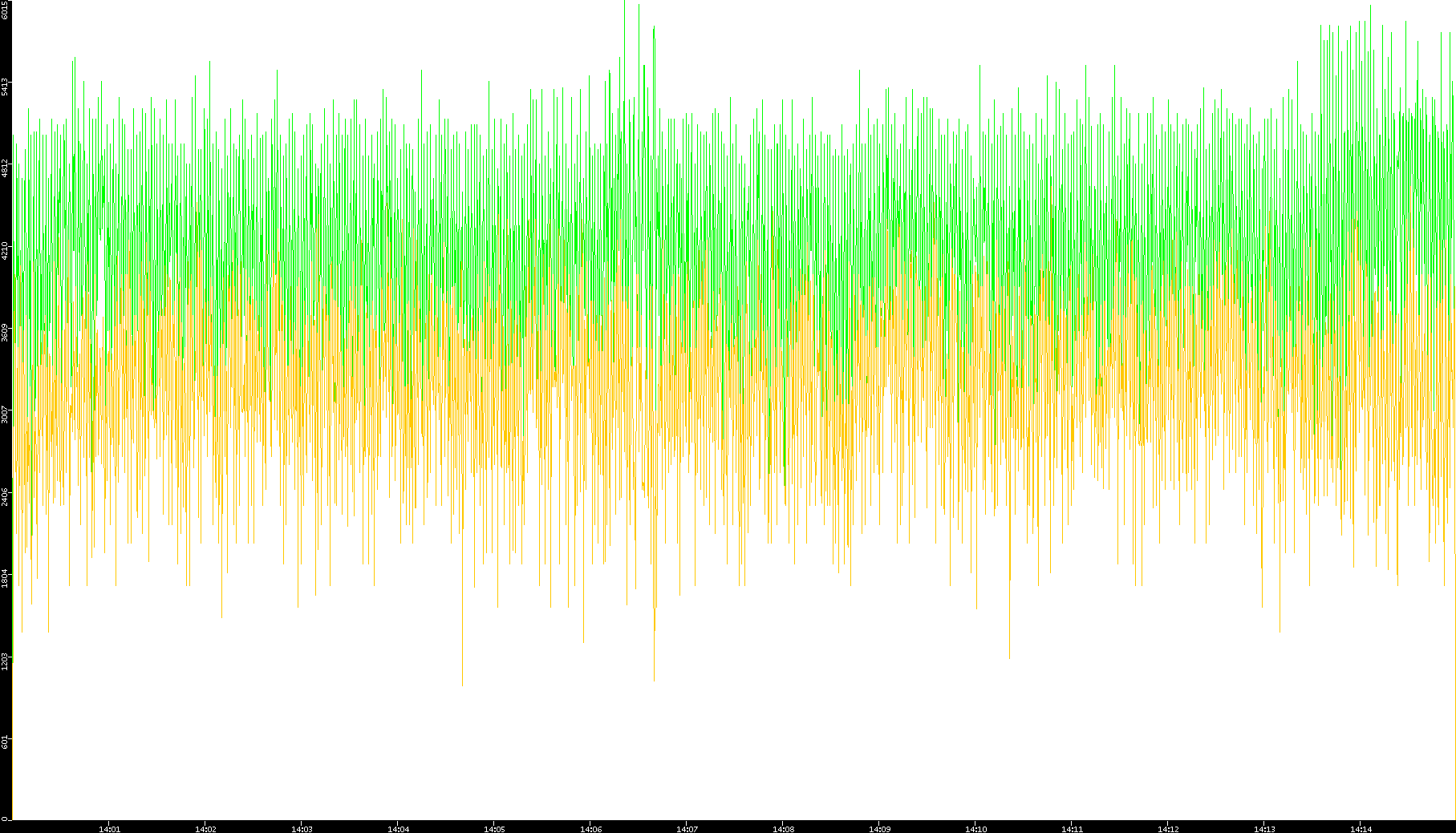Screen dimensions: 1456x833
Task: Click the 601 vertical axis label
Action: (6, 742)
